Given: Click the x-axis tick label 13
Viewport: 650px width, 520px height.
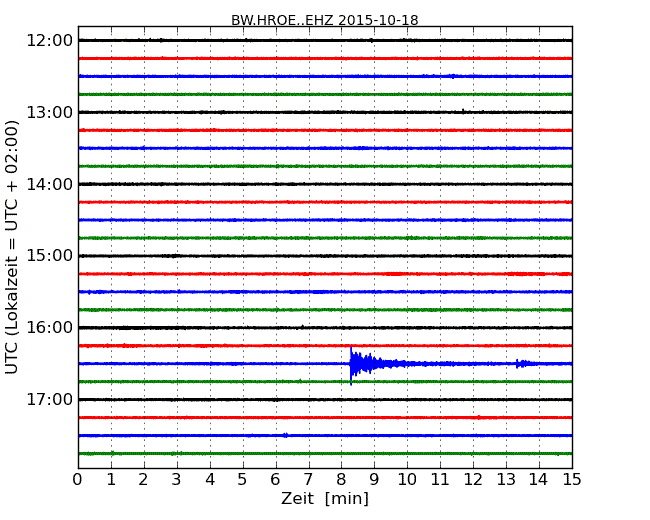Looking at the screenshot, I should click(506, 480).
